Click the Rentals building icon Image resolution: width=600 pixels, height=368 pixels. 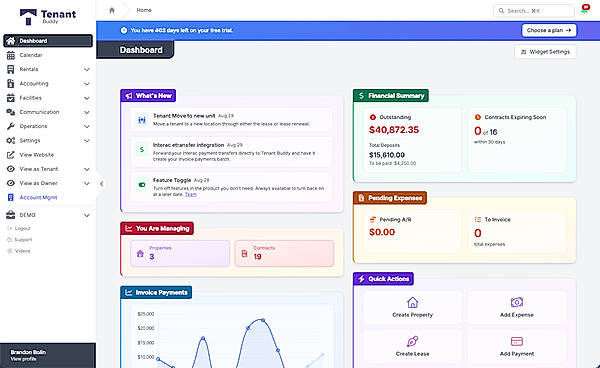click(x=11, y=69)
